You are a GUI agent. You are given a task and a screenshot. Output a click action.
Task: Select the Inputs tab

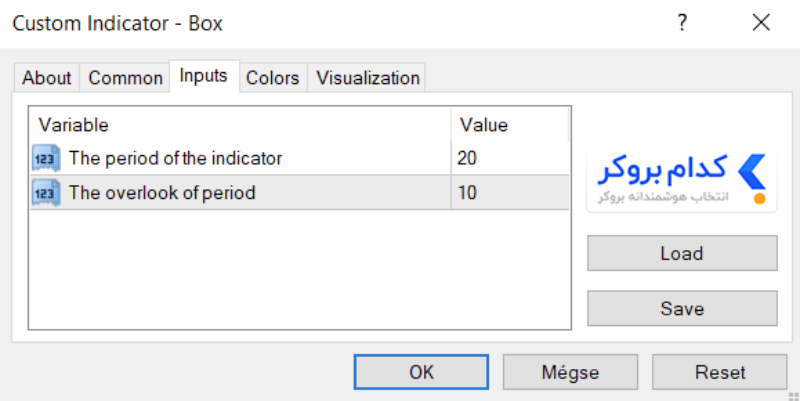pyautogui.click(x=204, y=76)
